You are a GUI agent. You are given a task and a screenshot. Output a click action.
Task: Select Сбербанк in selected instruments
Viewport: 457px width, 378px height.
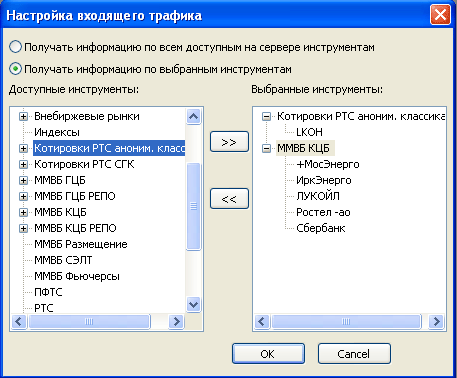click(321, 228)
